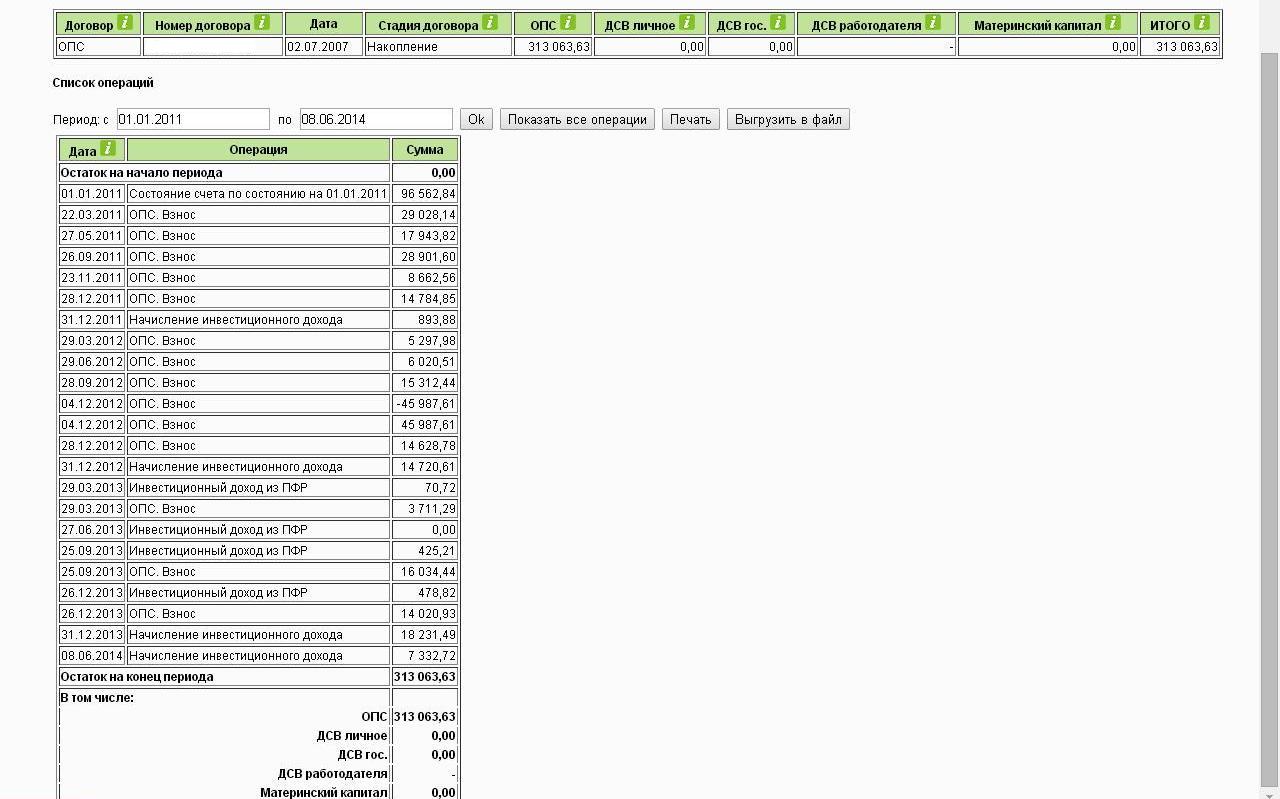Click the info icon next to Договор header
Viewport: 1280px width, 799px height.
click(x=125, y=22)
